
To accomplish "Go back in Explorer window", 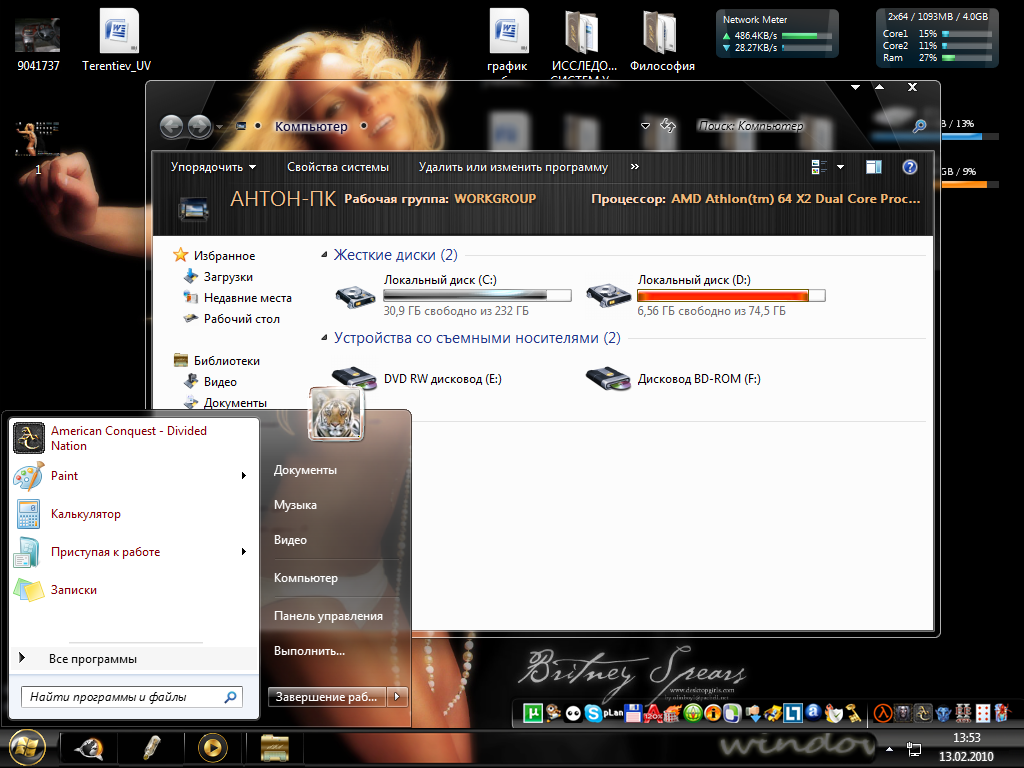I will pos(172,126).
